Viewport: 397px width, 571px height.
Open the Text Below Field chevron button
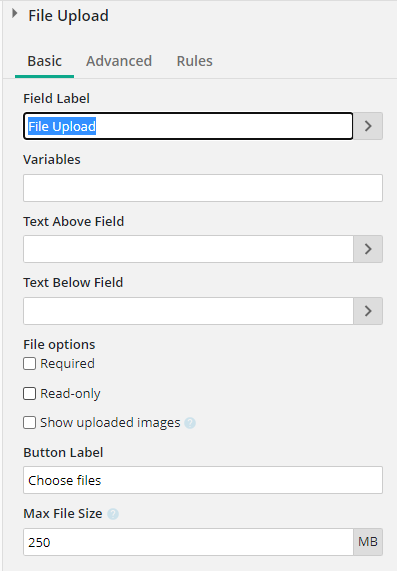(368, 311)
